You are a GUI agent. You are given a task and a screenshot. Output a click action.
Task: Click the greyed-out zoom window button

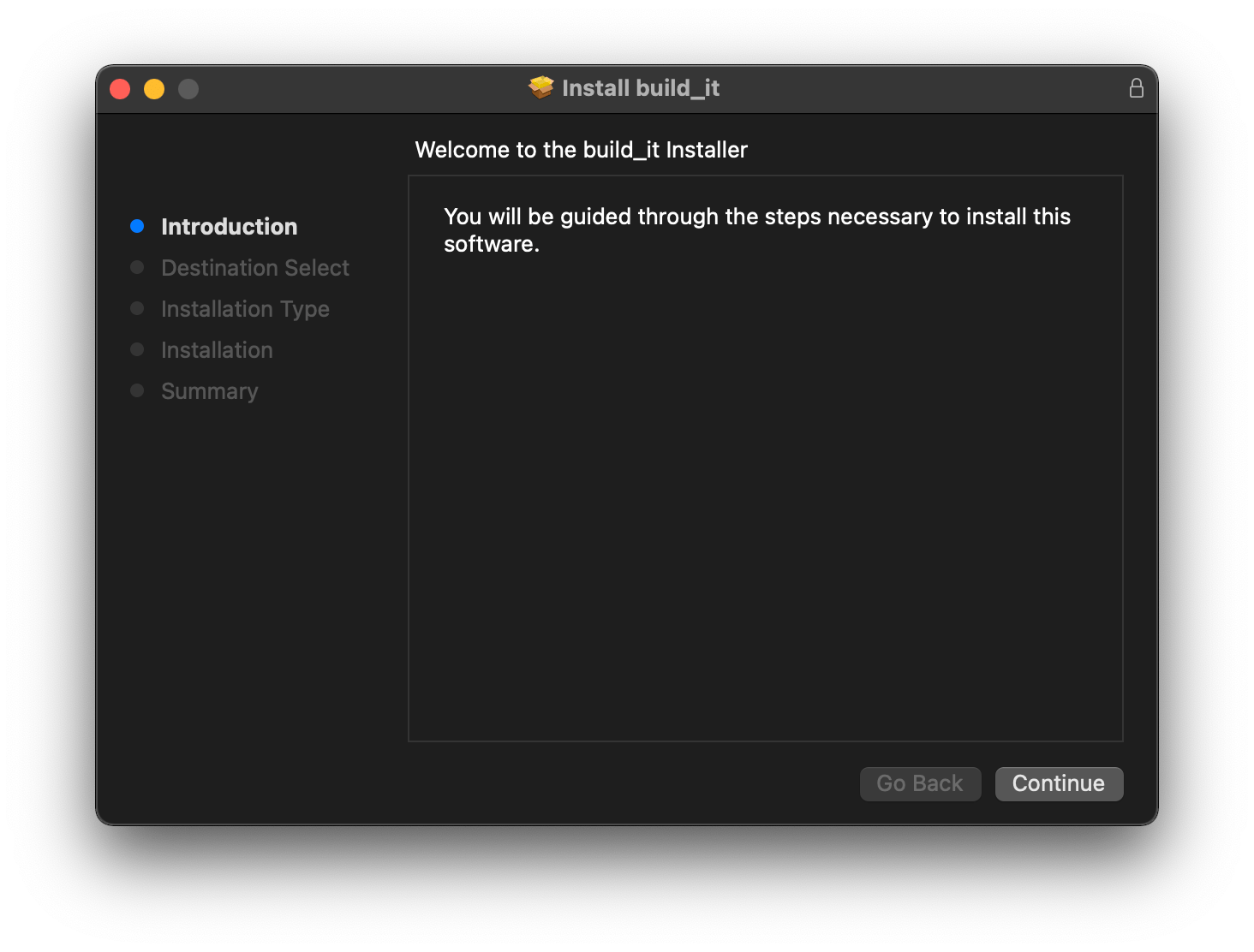tap(188, 89)
